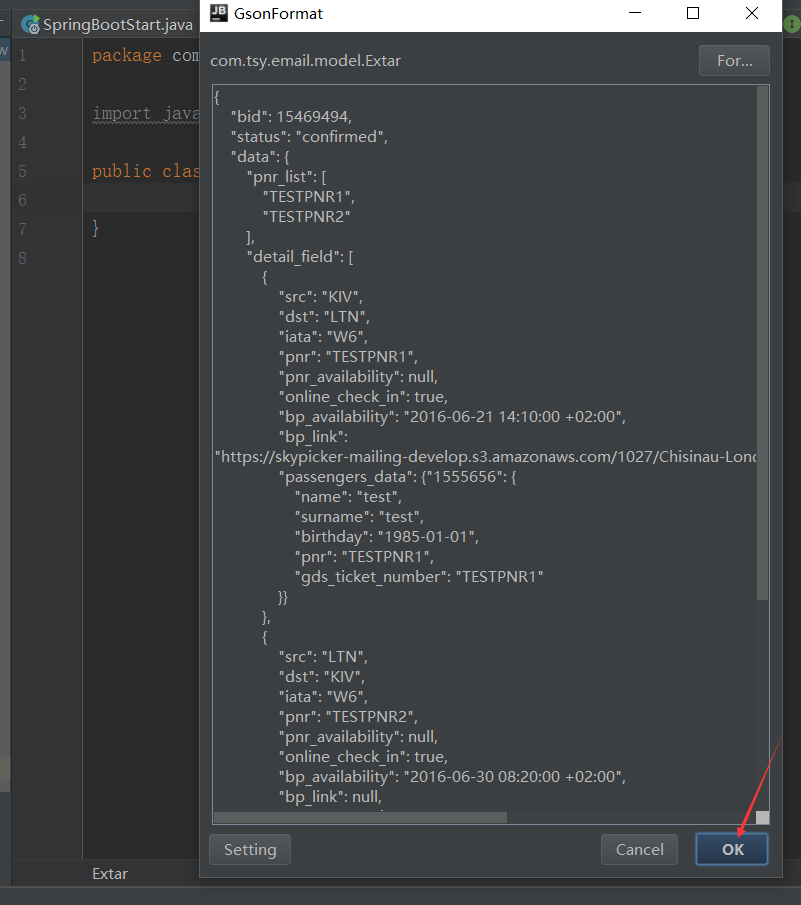Click the For... button above the JSON area

click(x=733, y=60)
